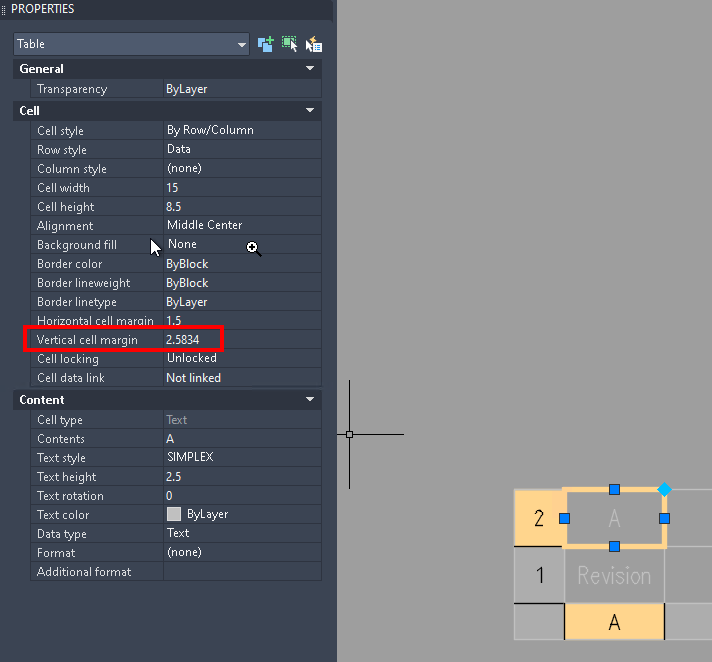Collapse the Content section
The width and height of the screenshot is (712, 662).
tap(310, 400)
